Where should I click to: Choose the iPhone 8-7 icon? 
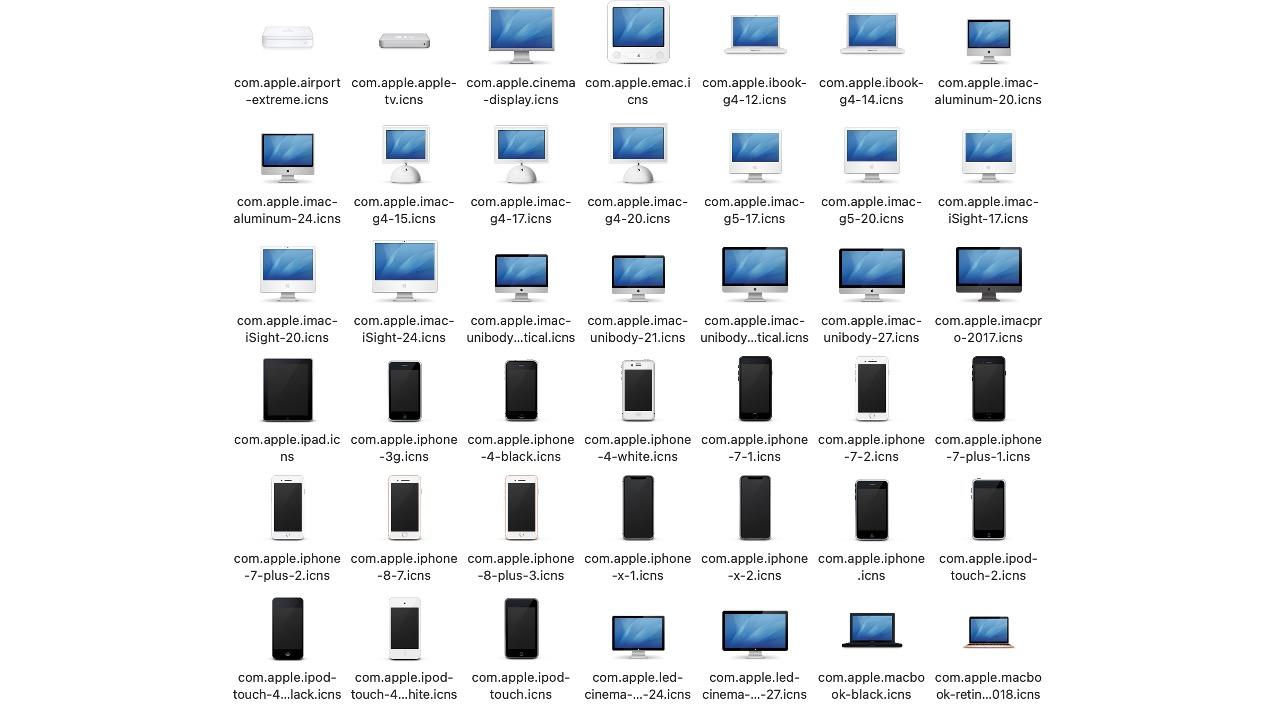404,507
